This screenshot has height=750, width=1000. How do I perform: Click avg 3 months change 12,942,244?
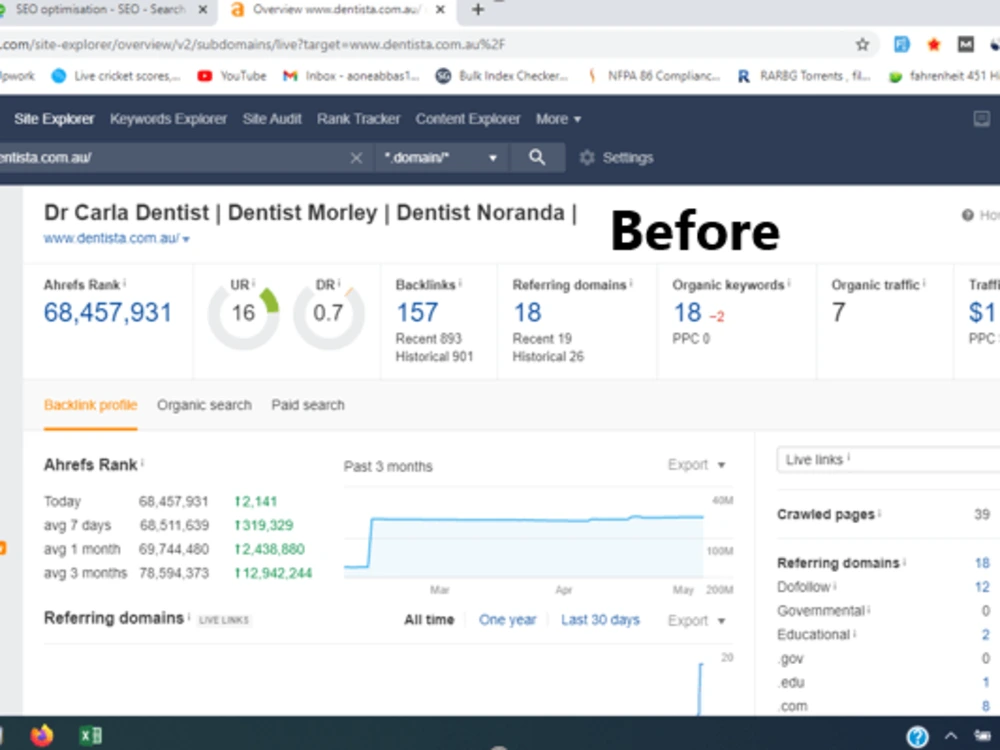273,573
